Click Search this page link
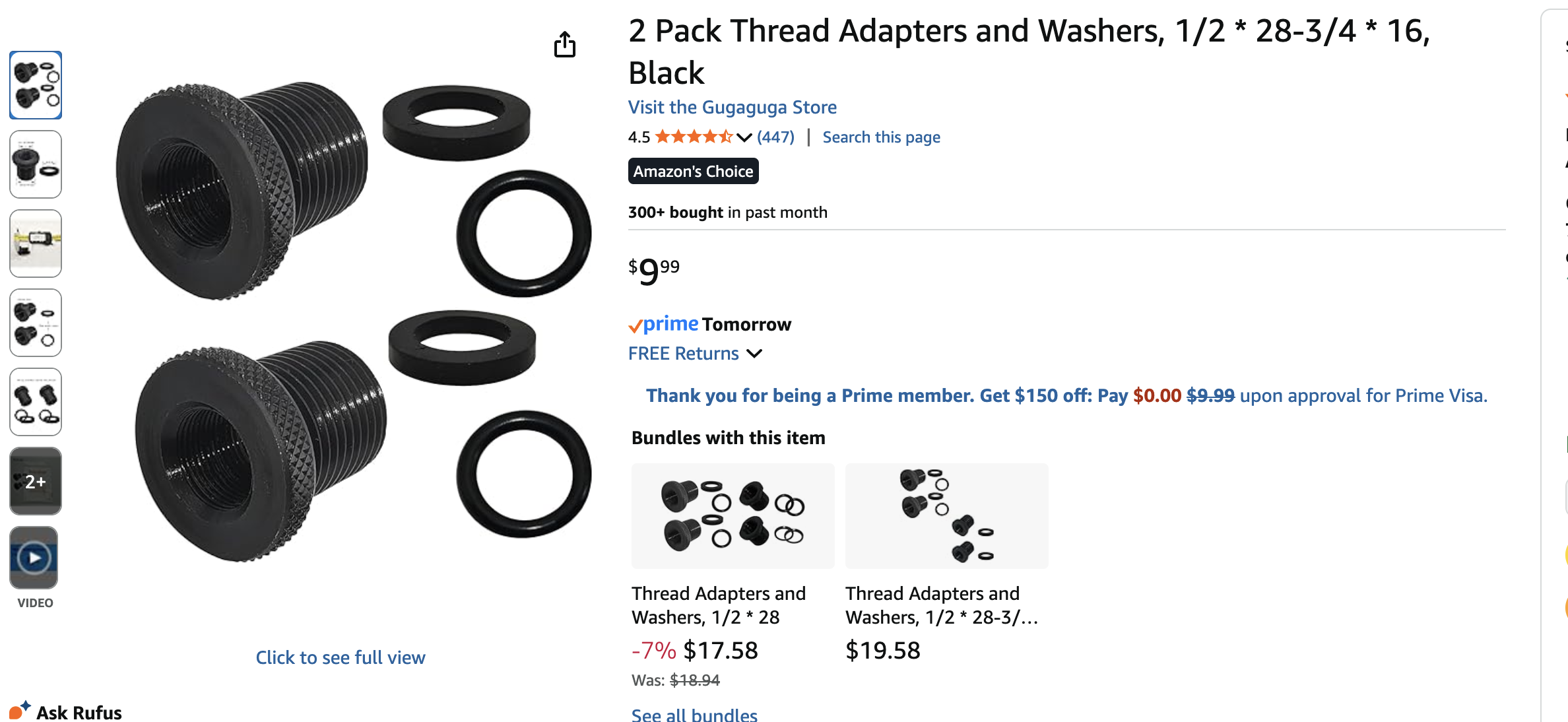Viewport: 1568px width, 722px height. click(x=881, y=137)
